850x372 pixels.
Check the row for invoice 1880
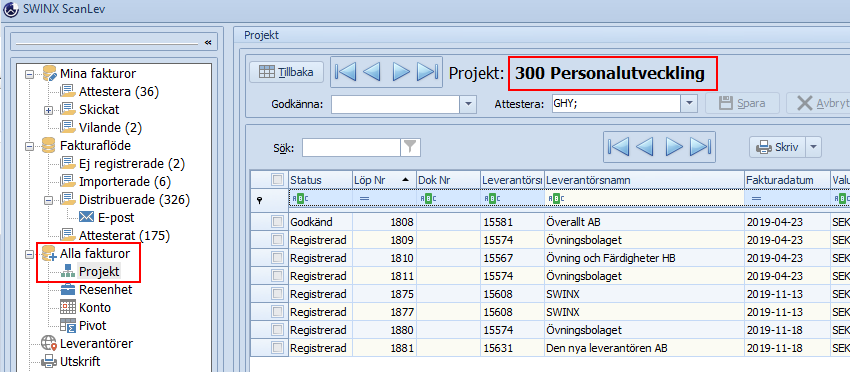(x=277, y=330)
